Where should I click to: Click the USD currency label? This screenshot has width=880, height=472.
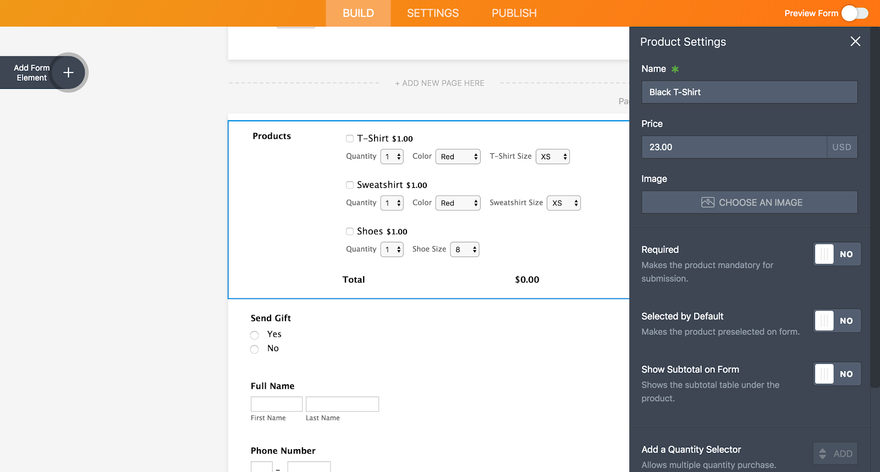click(842, 147)
